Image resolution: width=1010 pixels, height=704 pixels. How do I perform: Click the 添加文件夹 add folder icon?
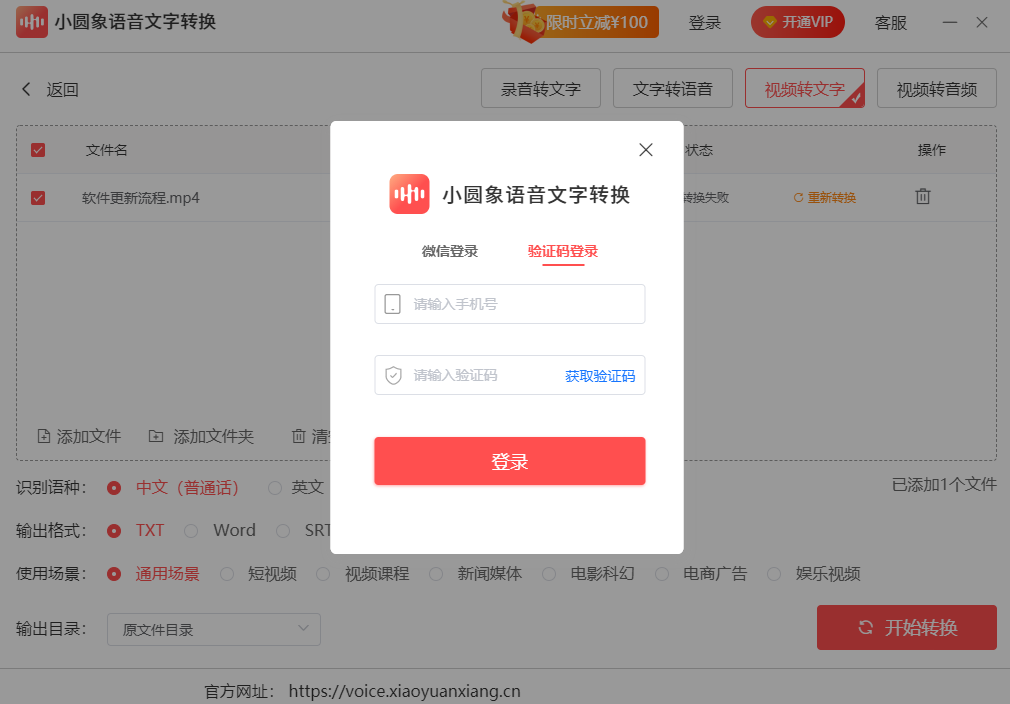(156, 436)
